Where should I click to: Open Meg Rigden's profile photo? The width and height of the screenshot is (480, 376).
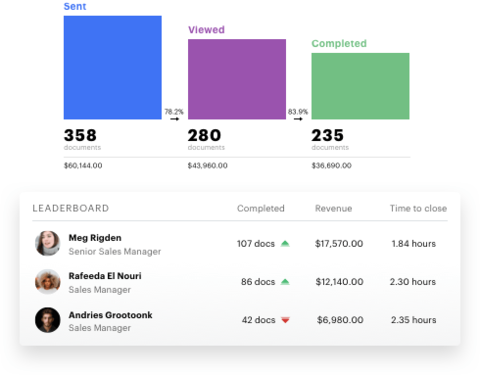point(48,243)
